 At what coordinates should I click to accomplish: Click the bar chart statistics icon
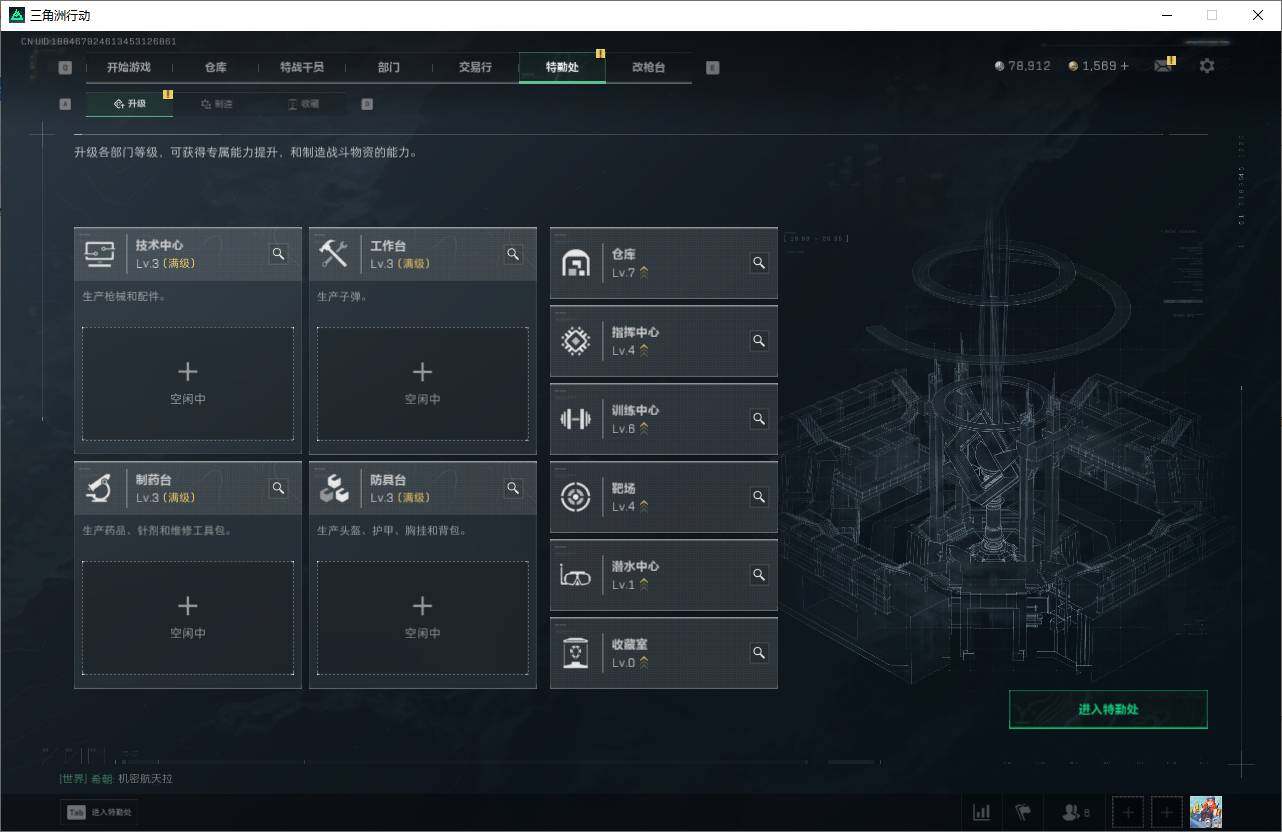point(981,812)
